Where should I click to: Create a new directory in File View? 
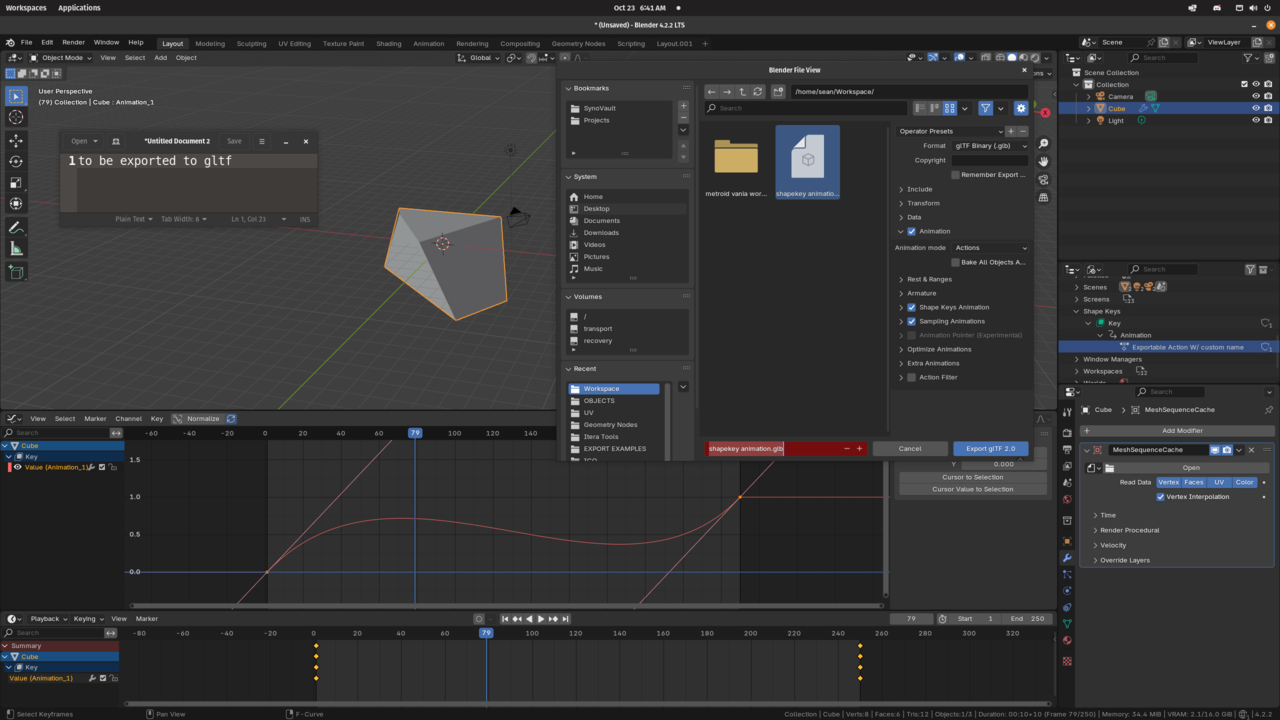tap(778, 91)
